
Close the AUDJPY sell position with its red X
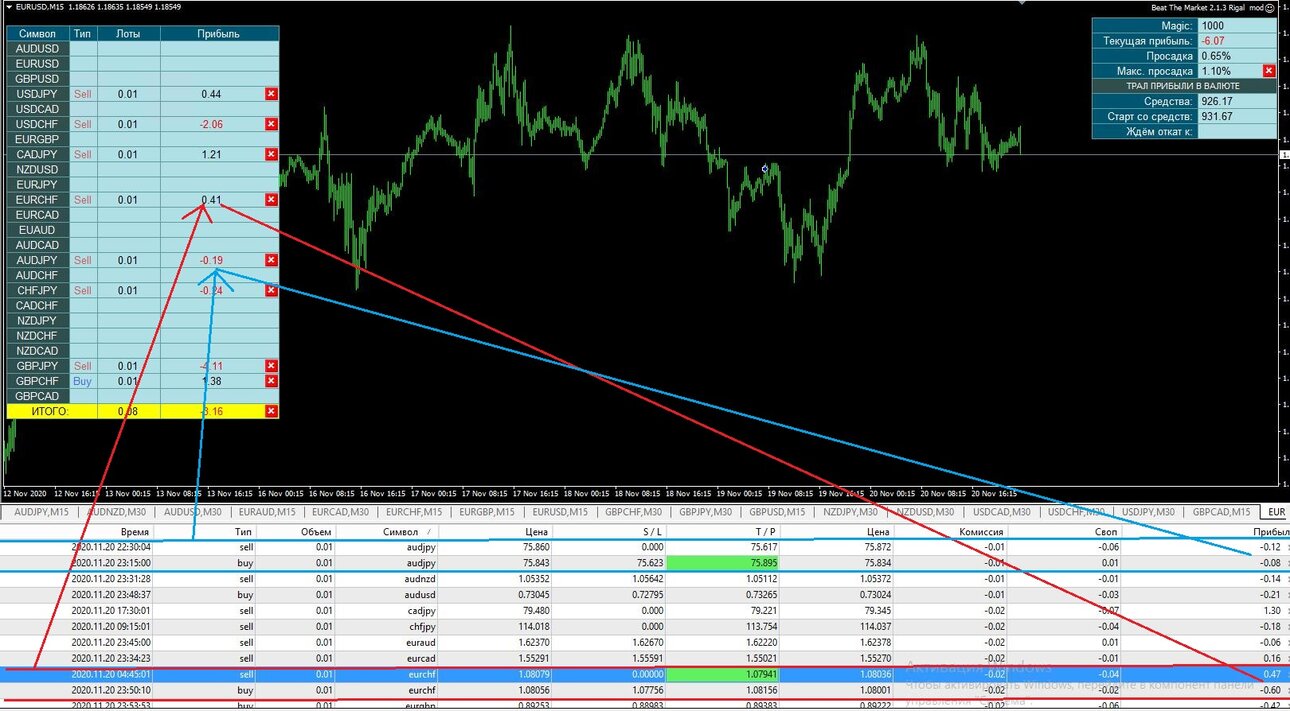click(271, 260)
